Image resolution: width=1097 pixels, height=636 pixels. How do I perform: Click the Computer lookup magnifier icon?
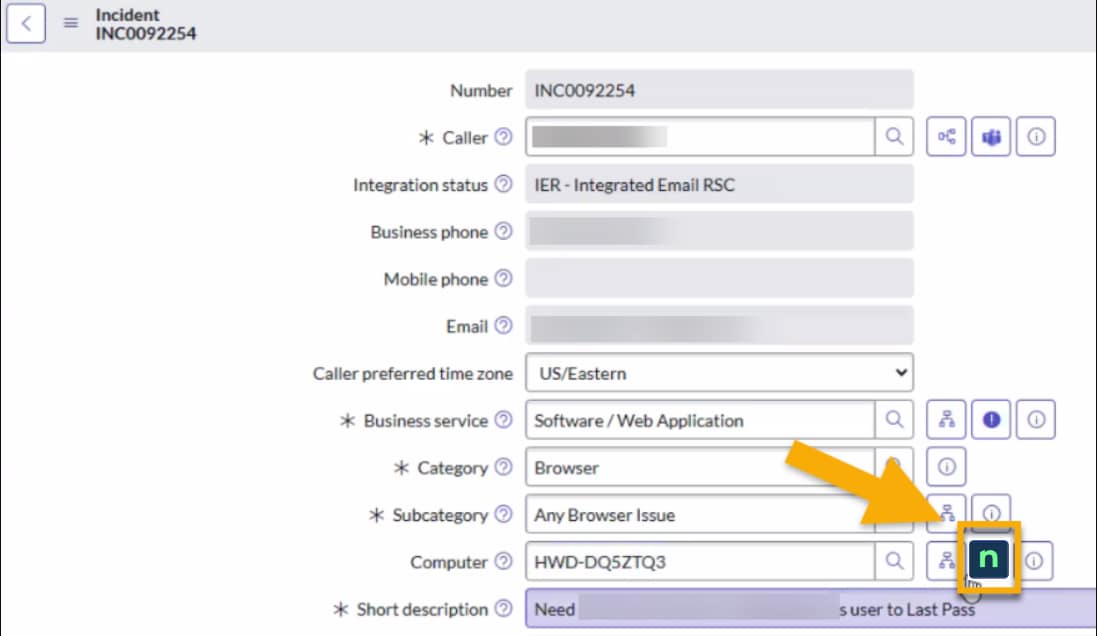[x=894, y=562]
